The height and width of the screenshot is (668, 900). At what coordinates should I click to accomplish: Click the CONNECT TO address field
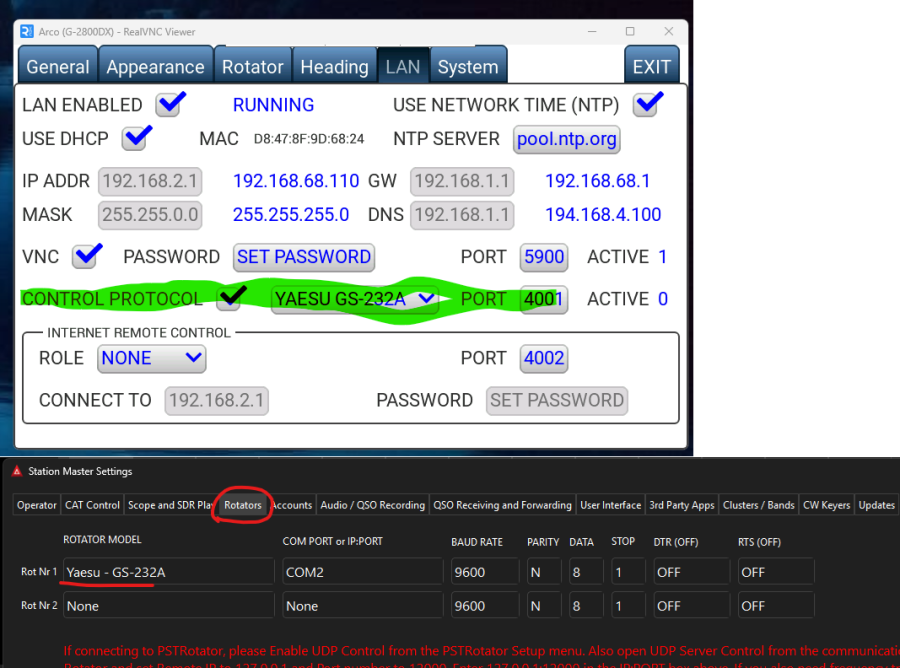pyautogui.click(x=216, y=400)
